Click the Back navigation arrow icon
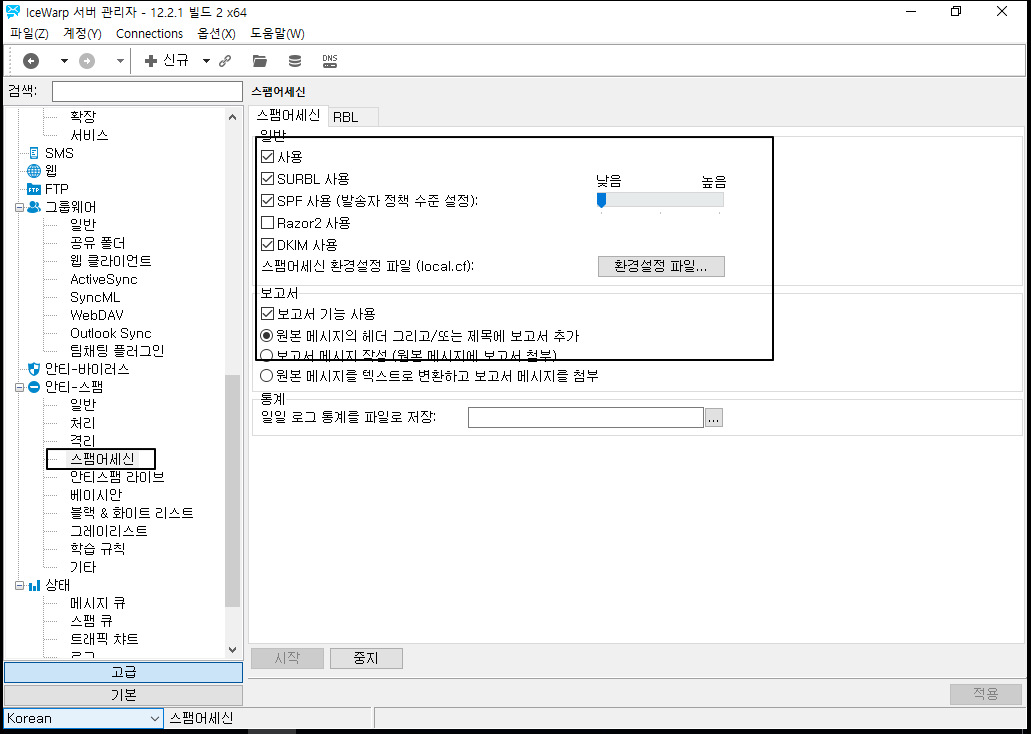 (x=31, y=61)
